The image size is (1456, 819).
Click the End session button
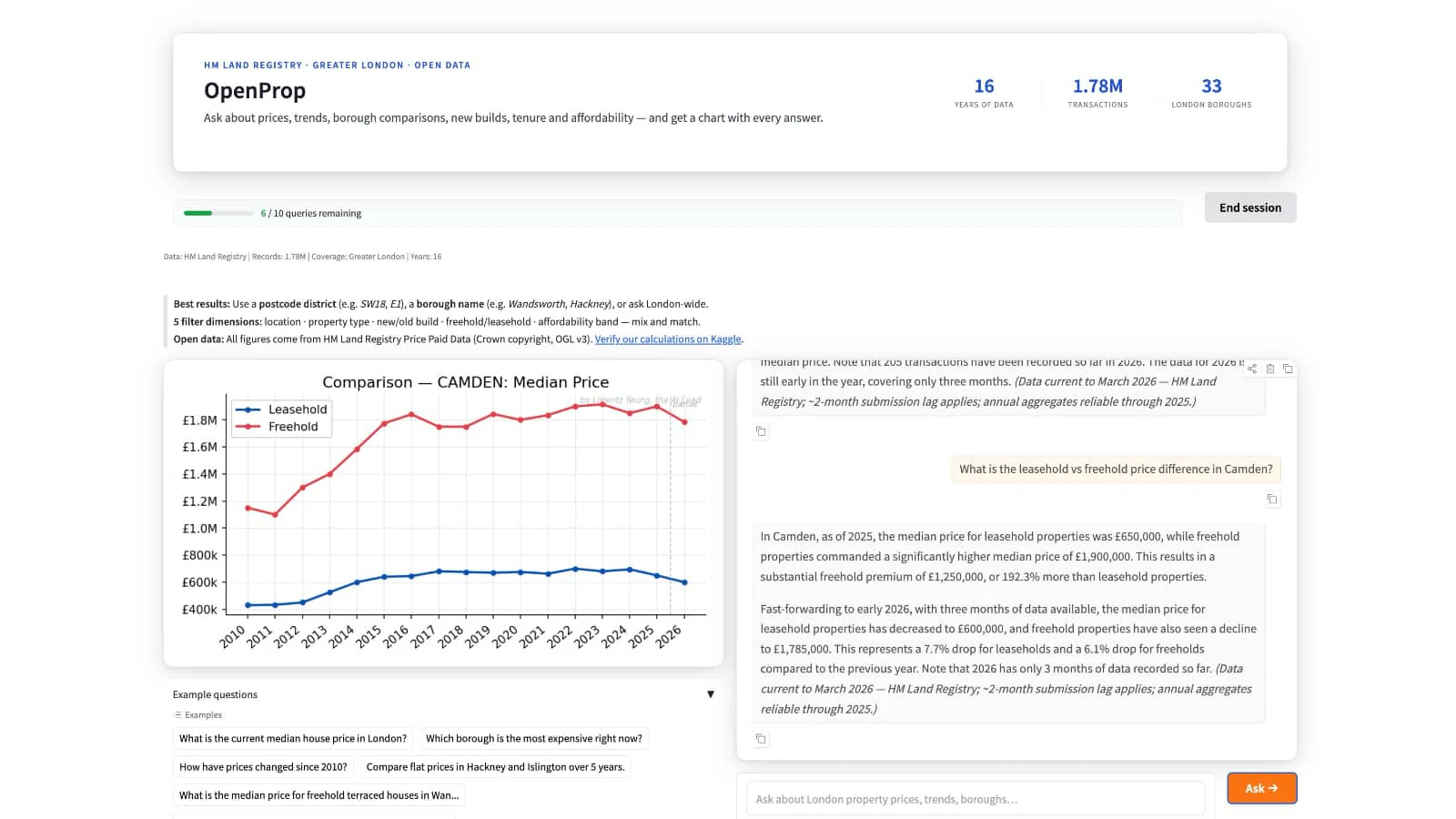point(1250,207)
